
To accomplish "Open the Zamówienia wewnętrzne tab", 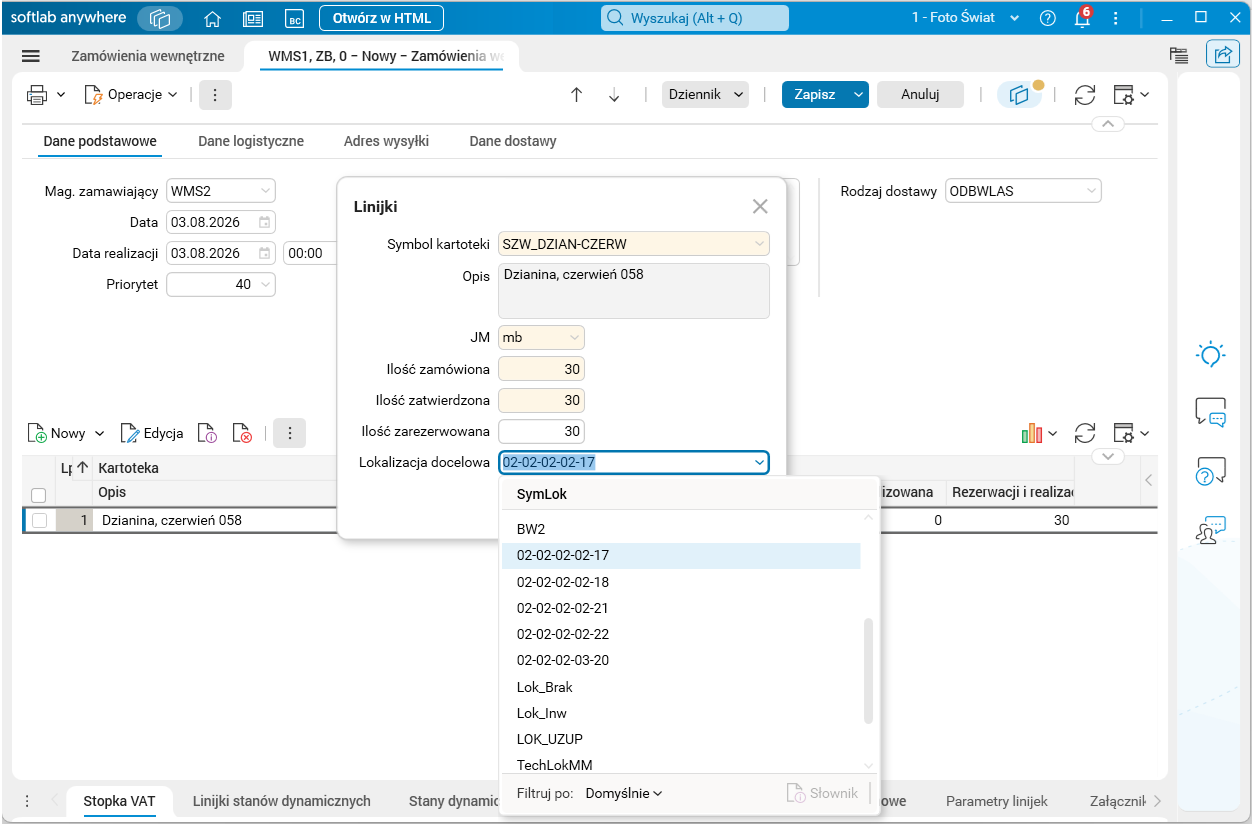I will [148, 56].
